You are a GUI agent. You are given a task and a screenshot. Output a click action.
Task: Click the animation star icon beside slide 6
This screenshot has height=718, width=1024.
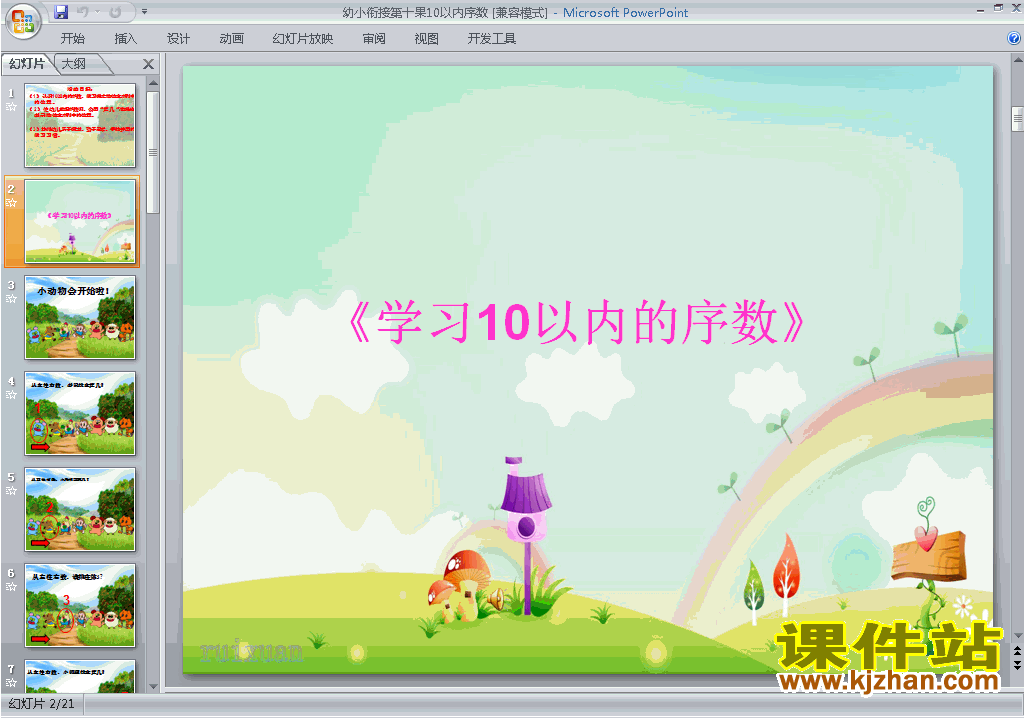pyautogui.click(x=11, y=587)
